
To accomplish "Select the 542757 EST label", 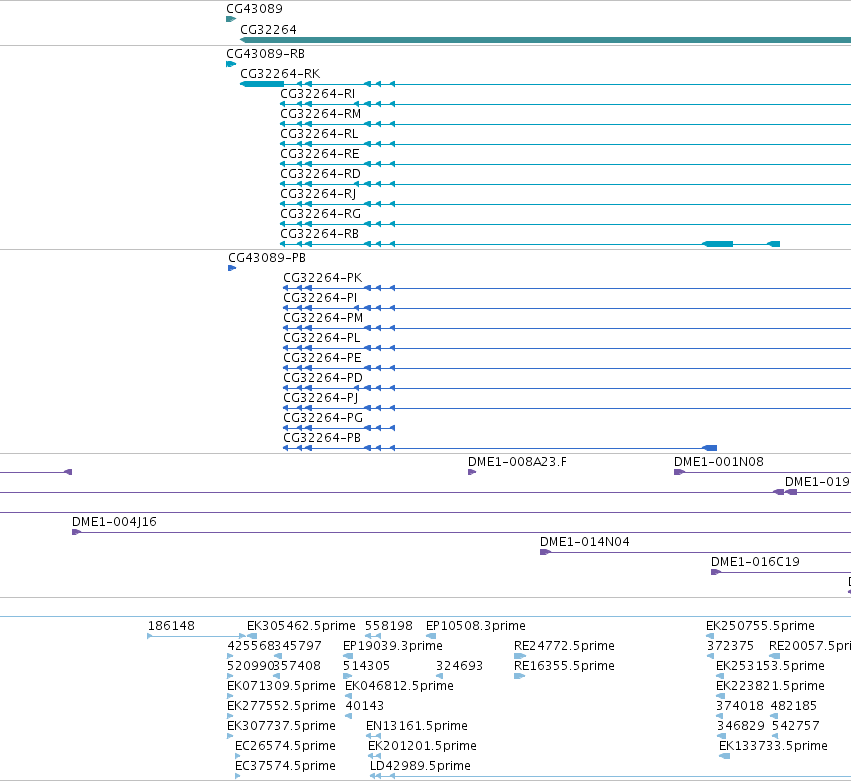I will tap(796, 727).
